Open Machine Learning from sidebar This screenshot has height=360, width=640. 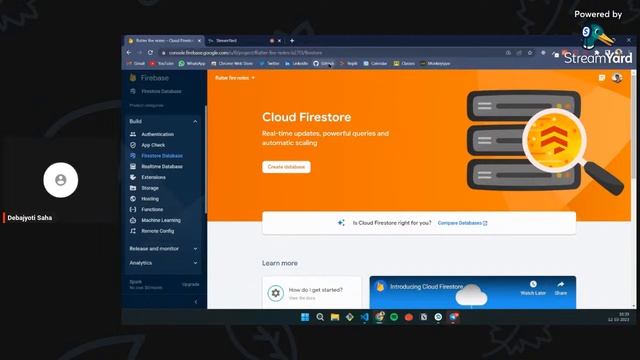(x=160, y=220)
